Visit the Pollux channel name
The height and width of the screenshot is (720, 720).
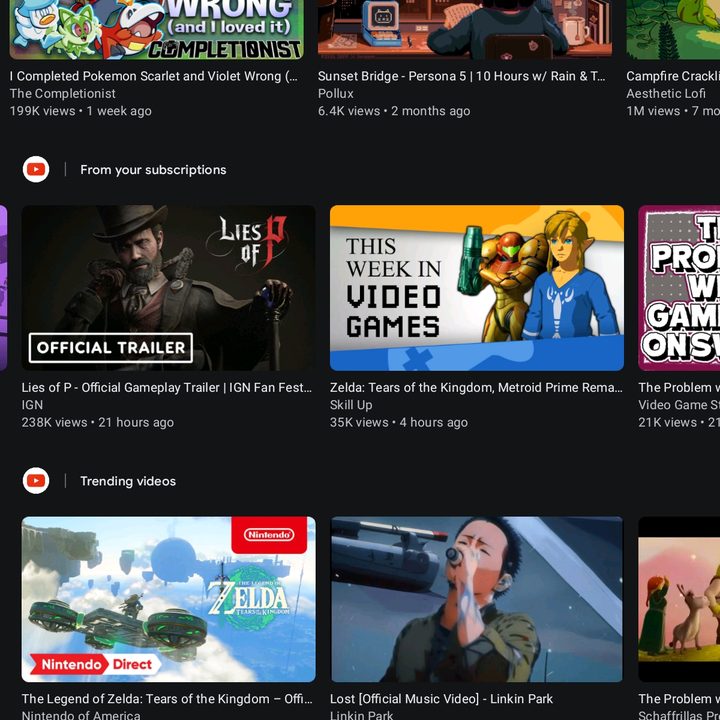click(x=336, y=94)
